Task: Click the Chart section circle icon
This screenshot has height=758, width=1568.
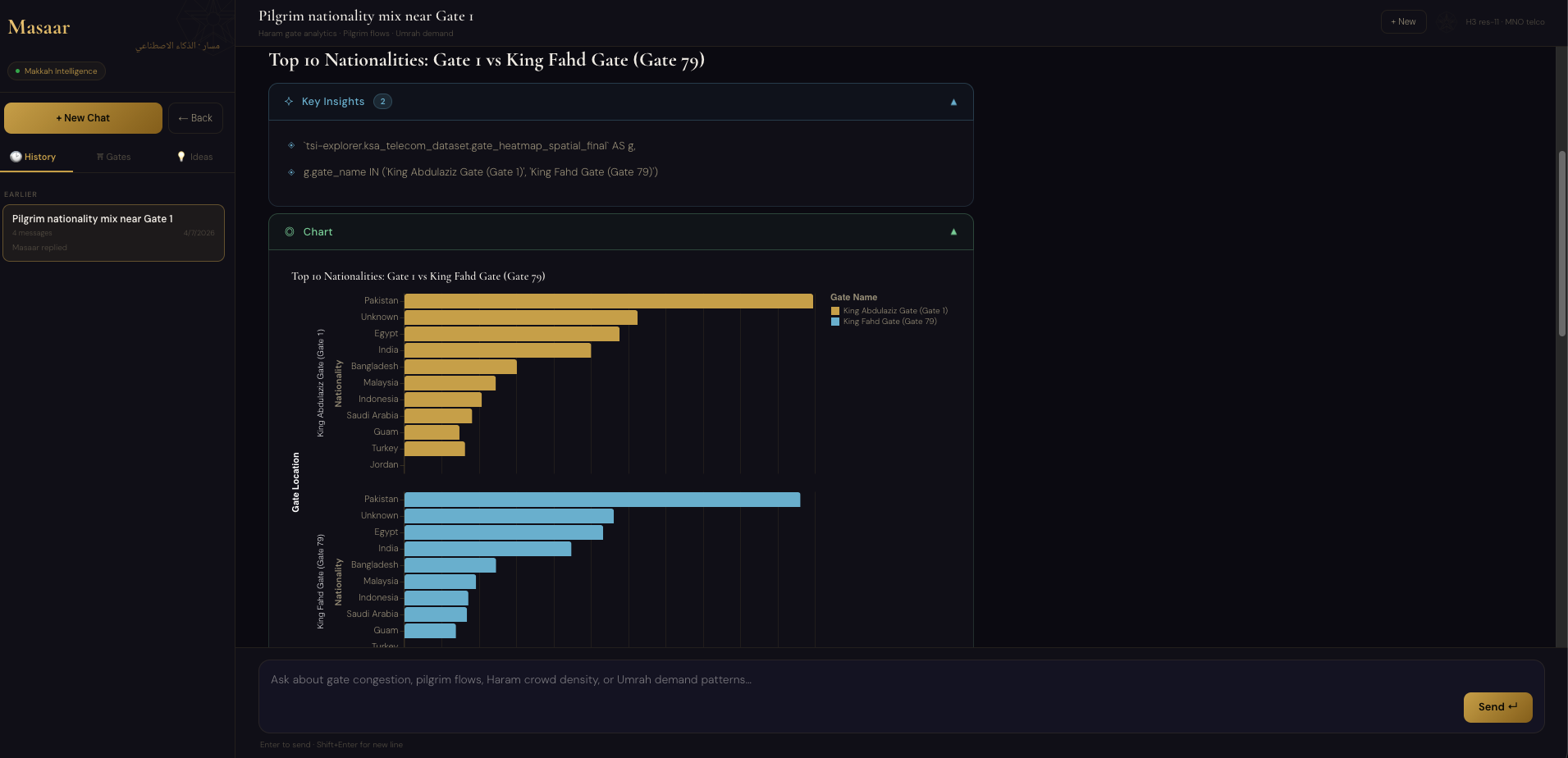Action: [x=290, y=232]
